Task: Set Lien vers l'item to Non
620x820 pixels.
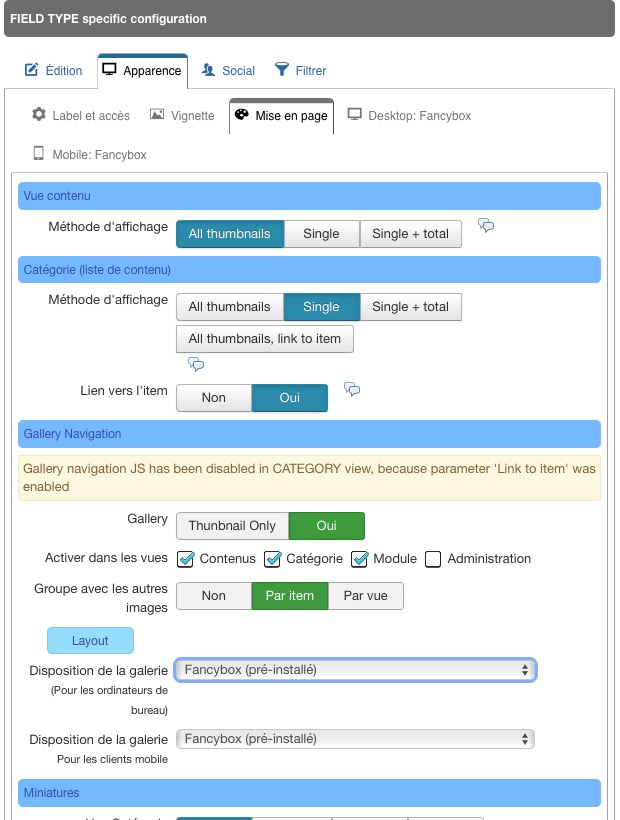Action: 214,398
